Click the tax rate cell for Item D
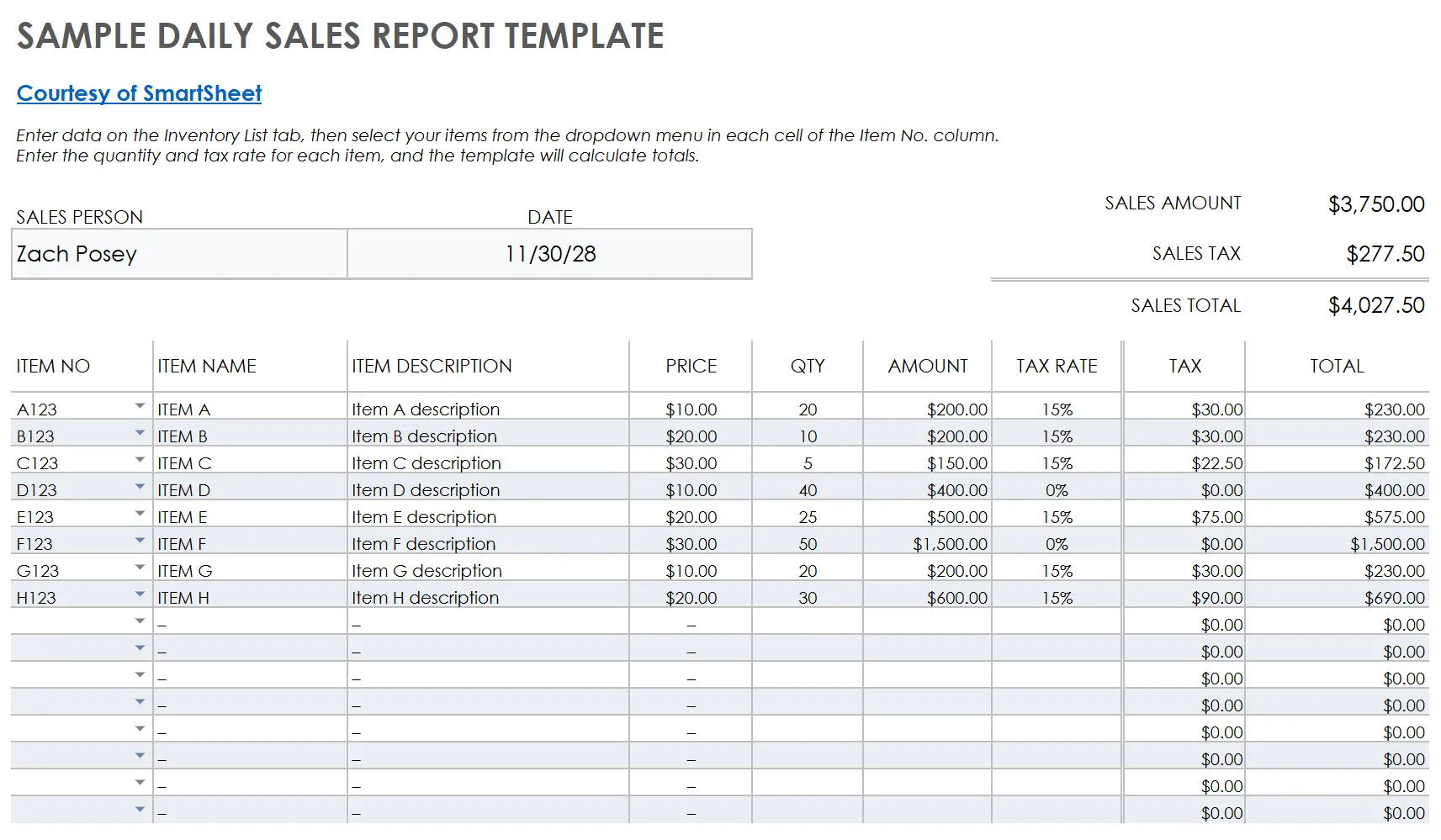 tap(1057, 490)
